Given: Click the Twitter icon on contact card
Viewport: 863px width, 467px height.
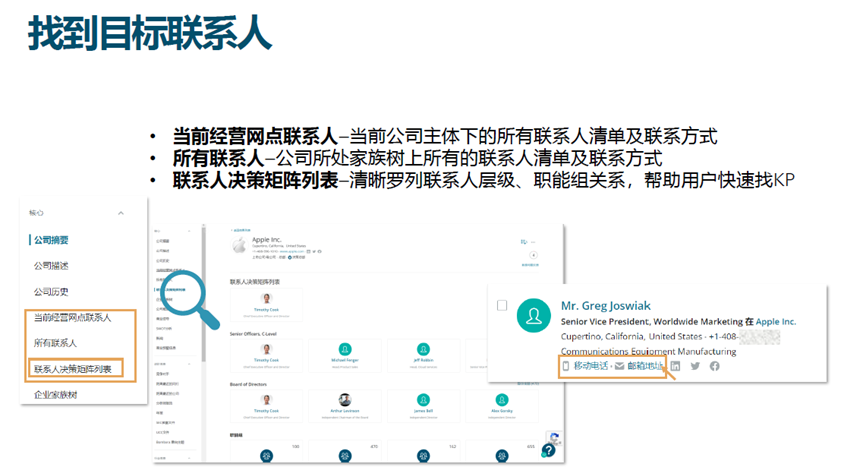Looking at the screenshot, I should click(695, 366).
